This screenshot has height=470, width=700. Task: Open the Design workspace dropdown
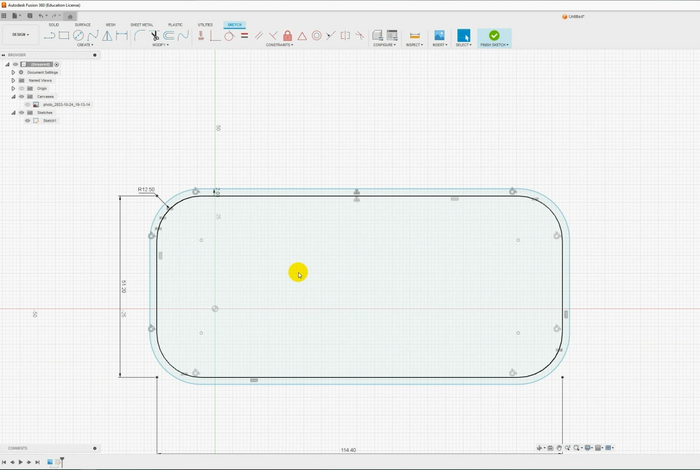coord(19,35)
